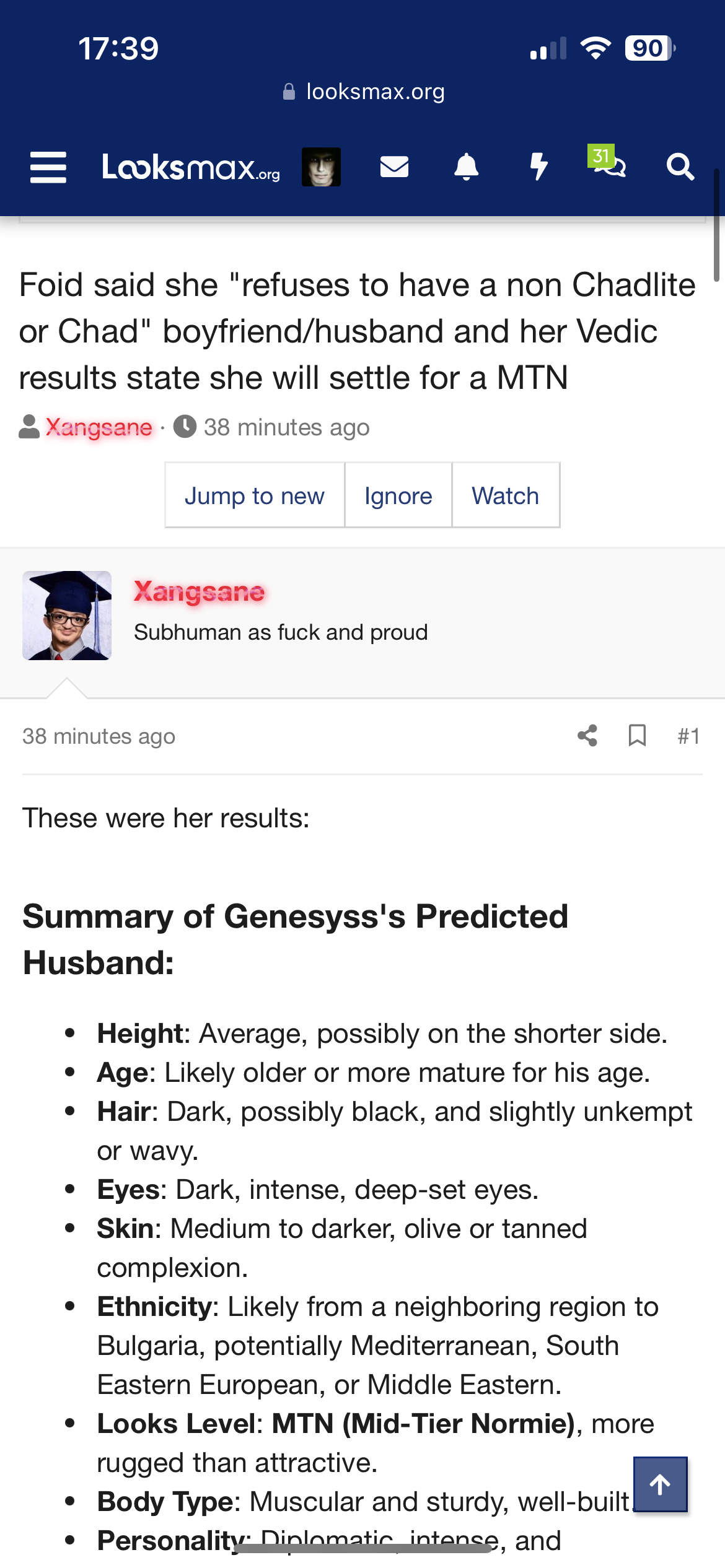Open the envelope inbox messages

394,167
